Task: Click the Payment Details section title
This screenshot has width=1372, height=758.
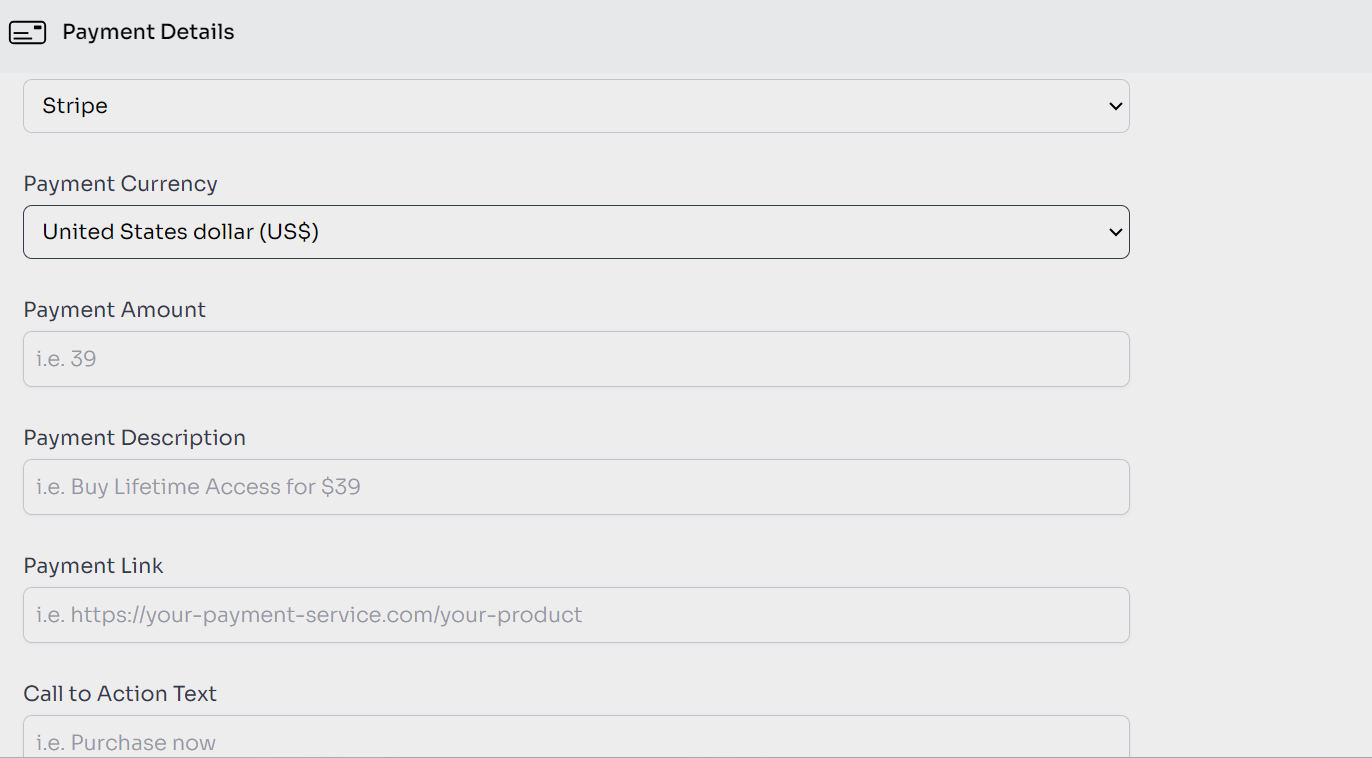Action: (x=148, y=32)
